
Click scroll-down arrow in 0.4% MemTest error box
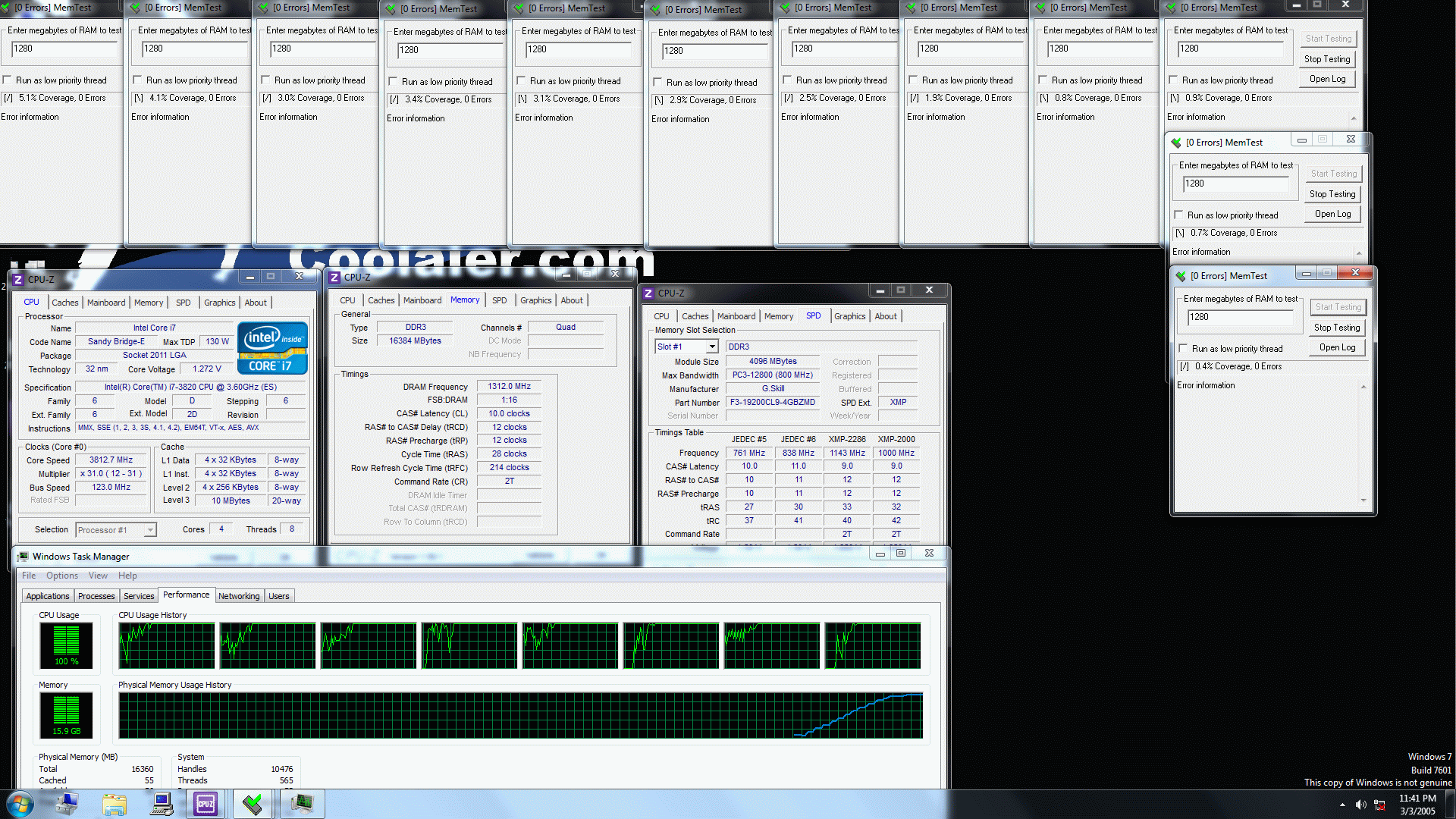pos(1363,500)
